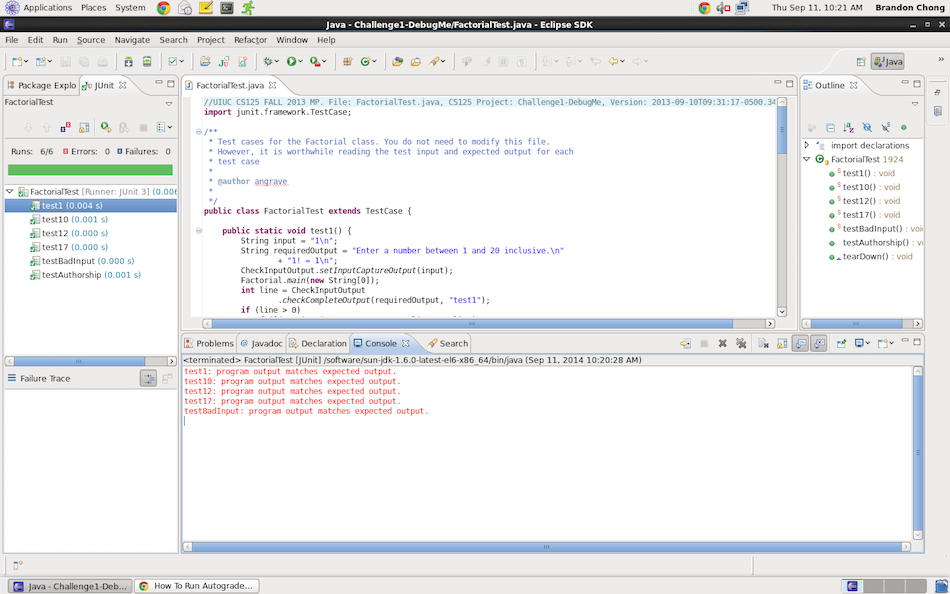Click the Open Perspective icon beside Java
The height and width of the screenshot is (594, 950).
coord(859,62)
